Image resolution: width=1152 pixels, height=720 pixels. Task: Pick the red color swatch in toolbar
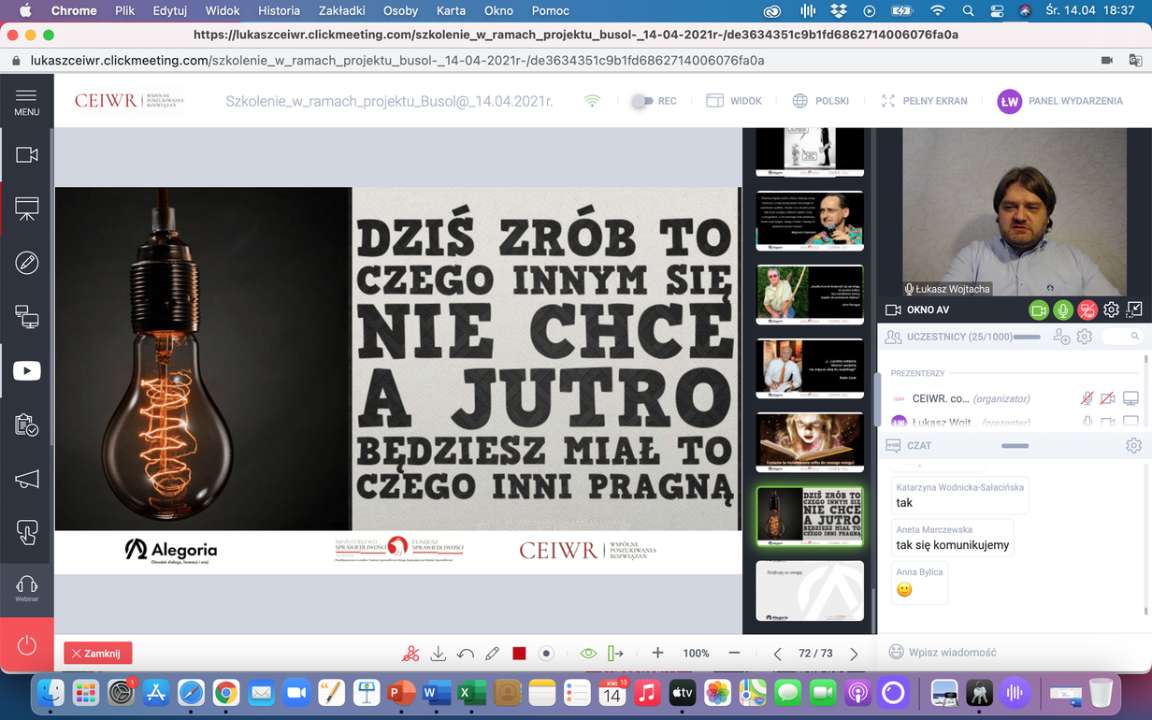click(519, 653)
